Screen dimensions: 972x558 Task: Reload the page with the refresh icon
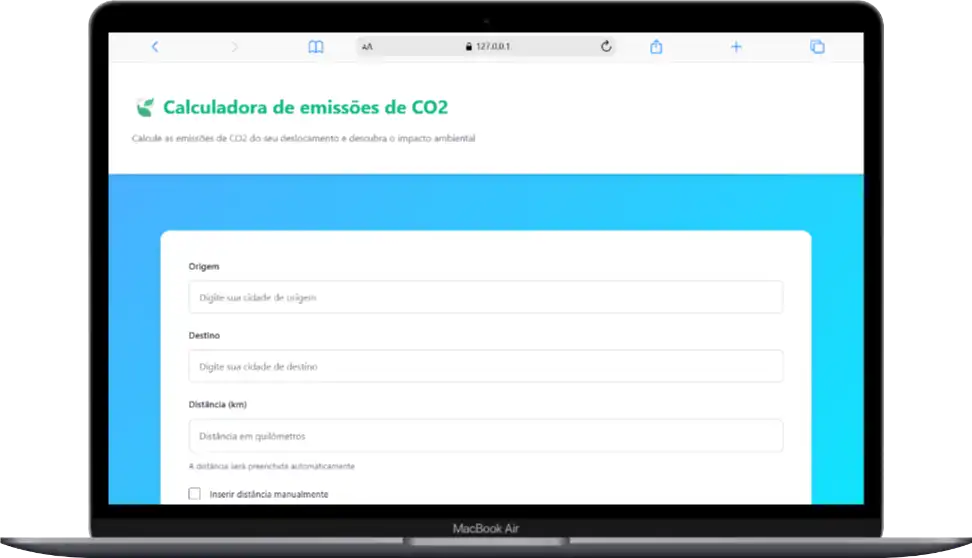(x=605, y=47)
